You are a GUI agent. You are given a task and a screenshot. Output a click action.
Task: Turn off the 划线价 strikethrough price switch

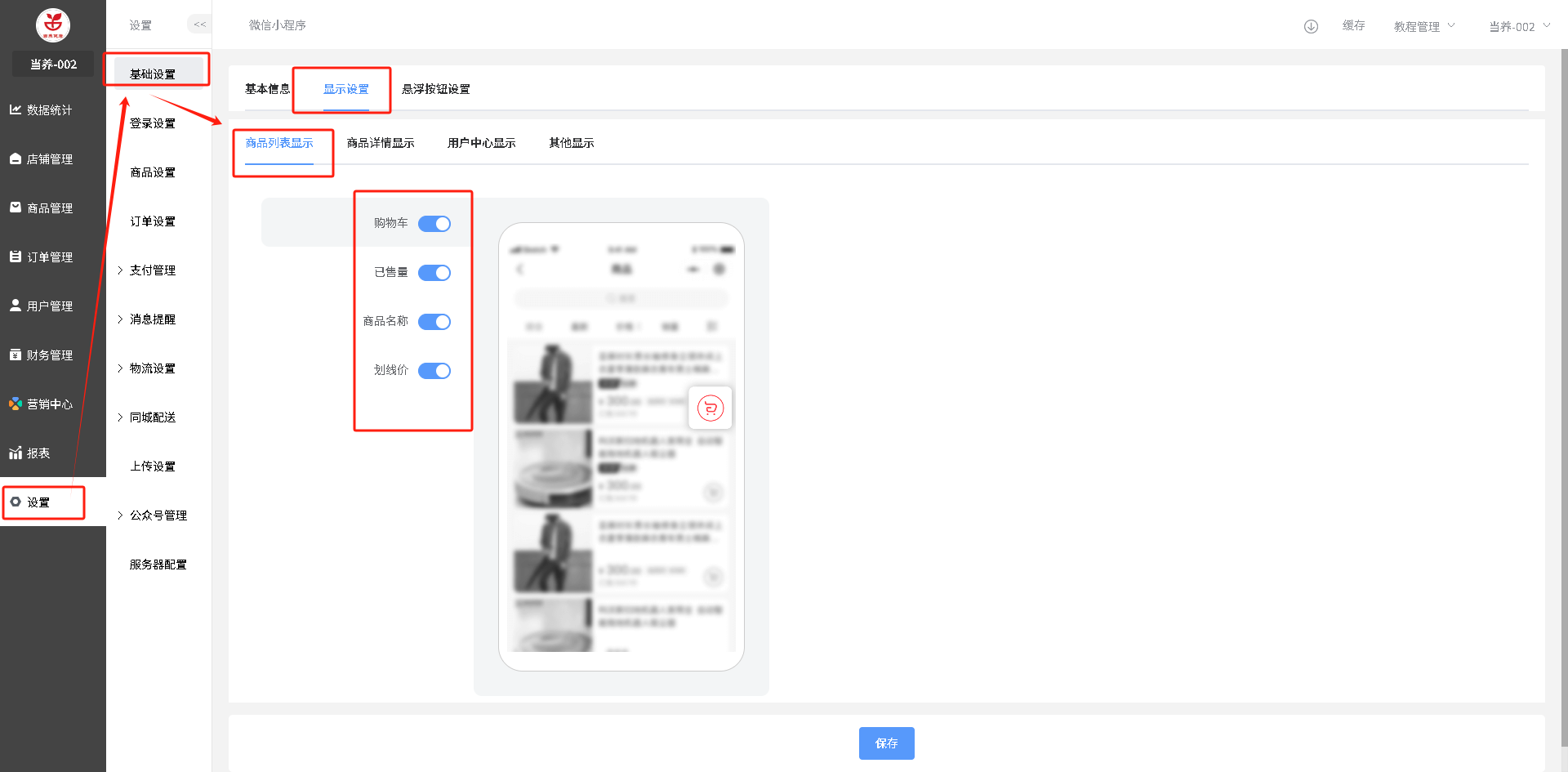tap(434, 371)
